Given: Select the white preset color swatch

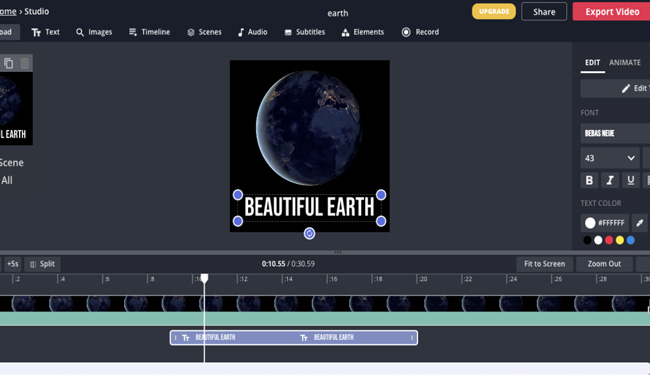Looking at the screenshot, I should (x=598, y=240).
